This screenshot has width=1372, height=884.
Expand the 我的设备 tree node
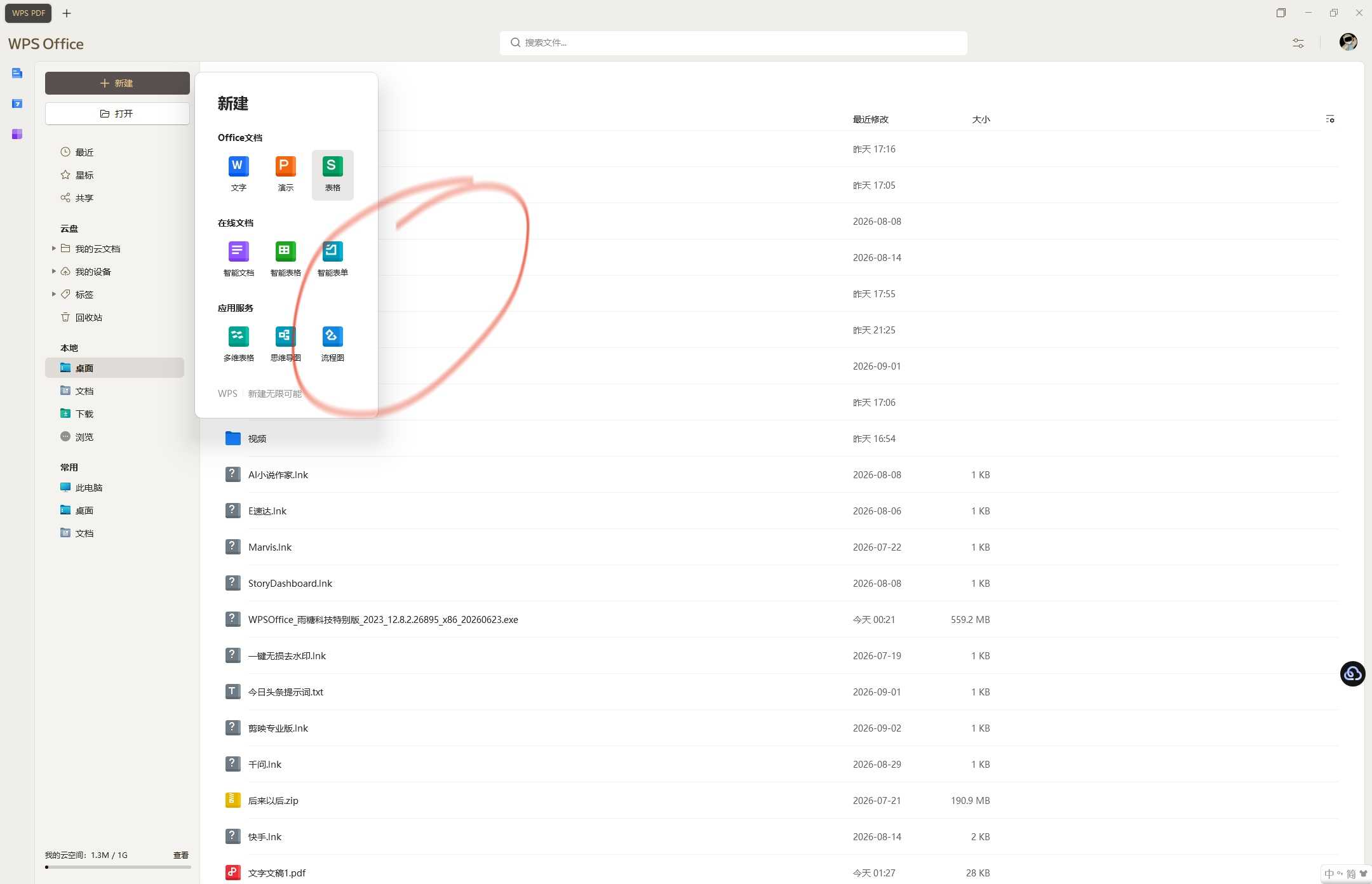(53, 271)
